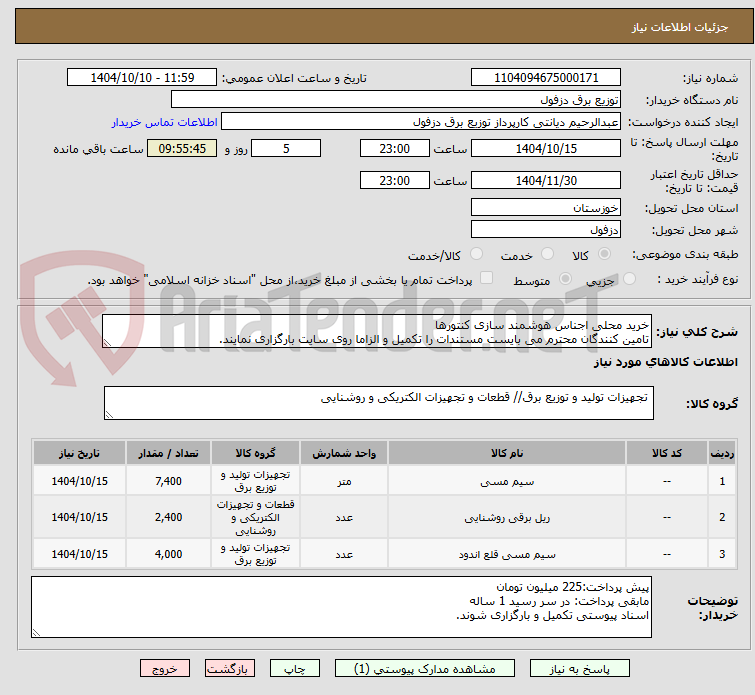The image size is (755, 695).
Task: Click the date cell in سیم مسی قلع اندود row
Action: click(x=79, y=554)
